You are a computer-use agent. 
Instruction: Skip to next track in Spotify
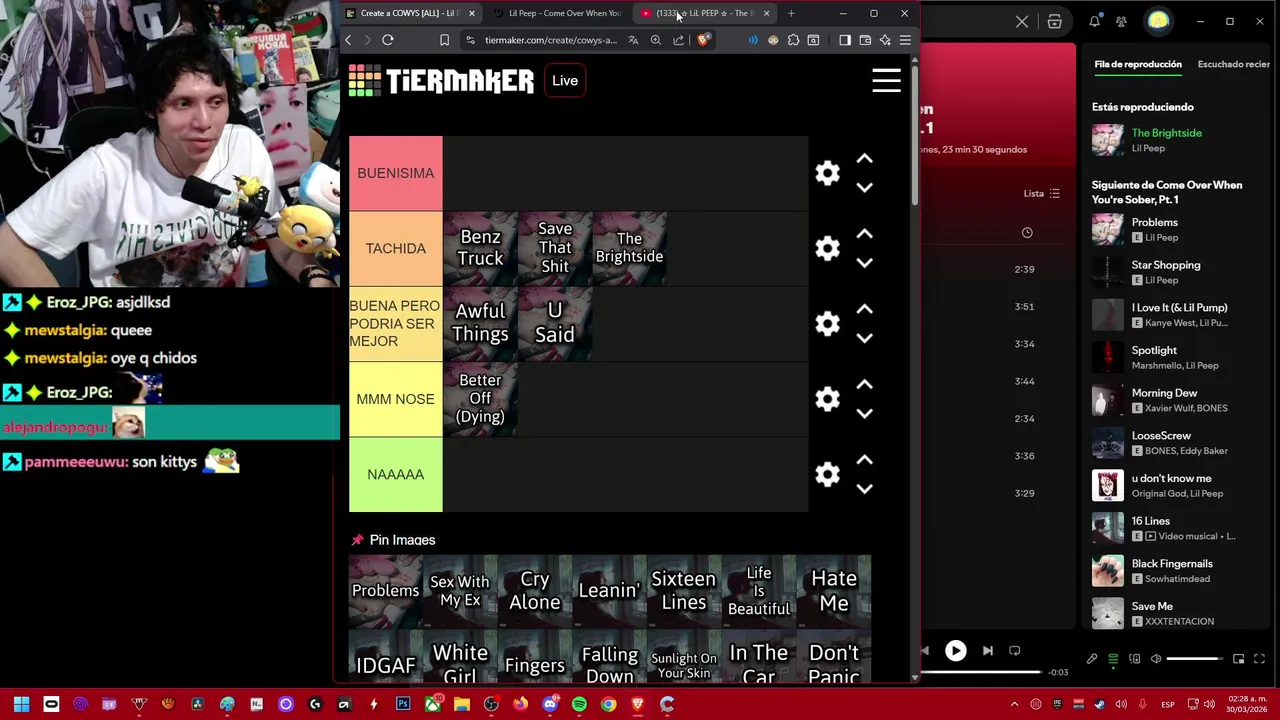click(x=988, y=651)
